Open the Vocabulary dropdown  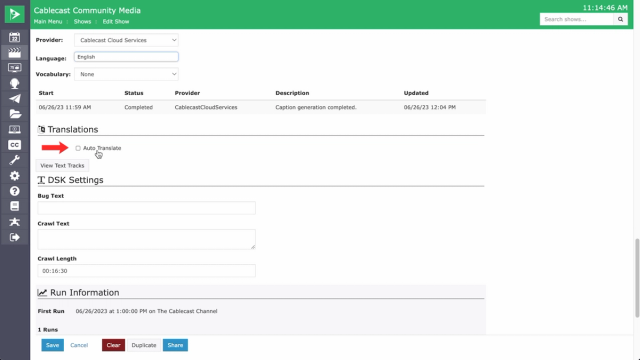(126, 74)
